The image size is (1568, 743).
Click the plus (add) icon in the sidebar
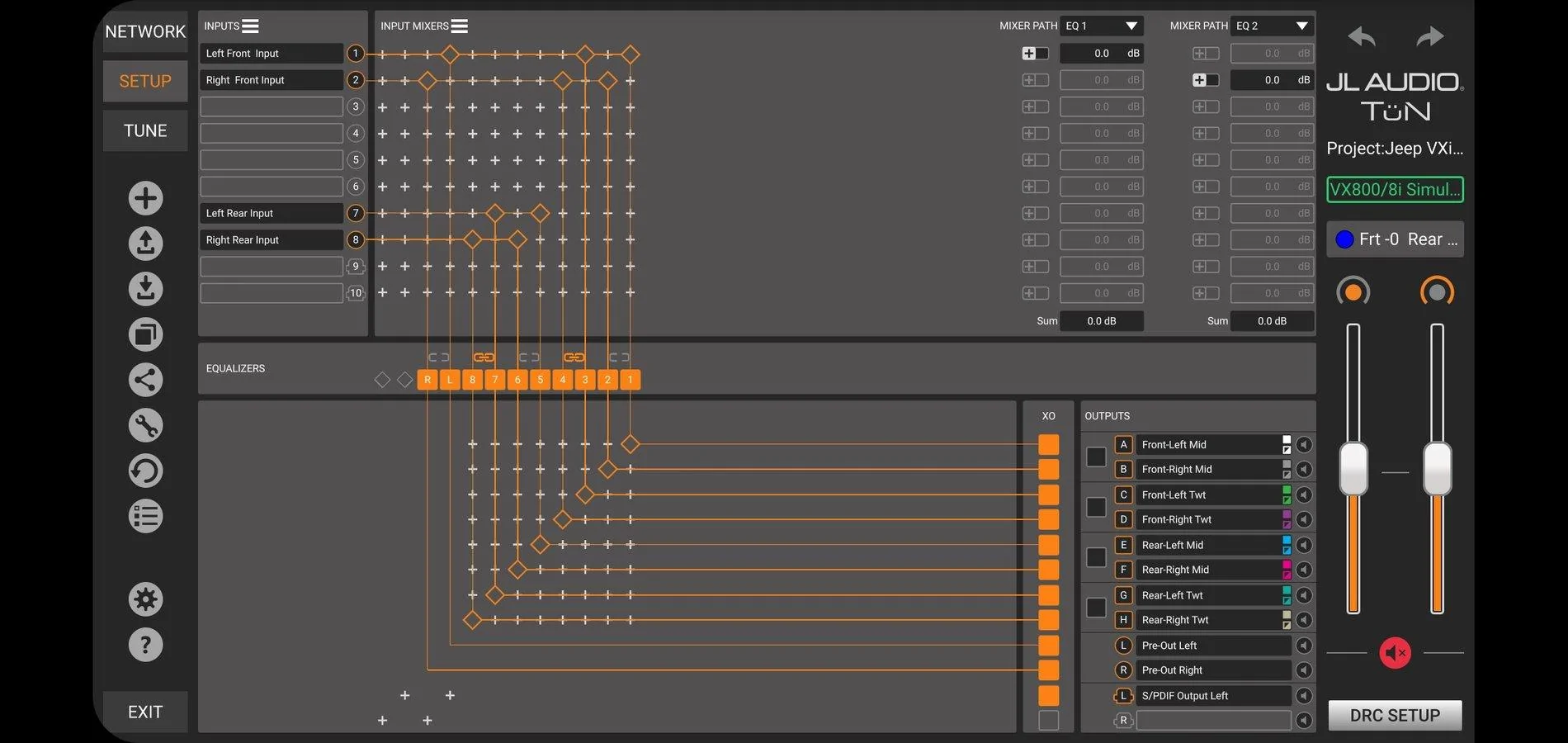tap(145, 198)
